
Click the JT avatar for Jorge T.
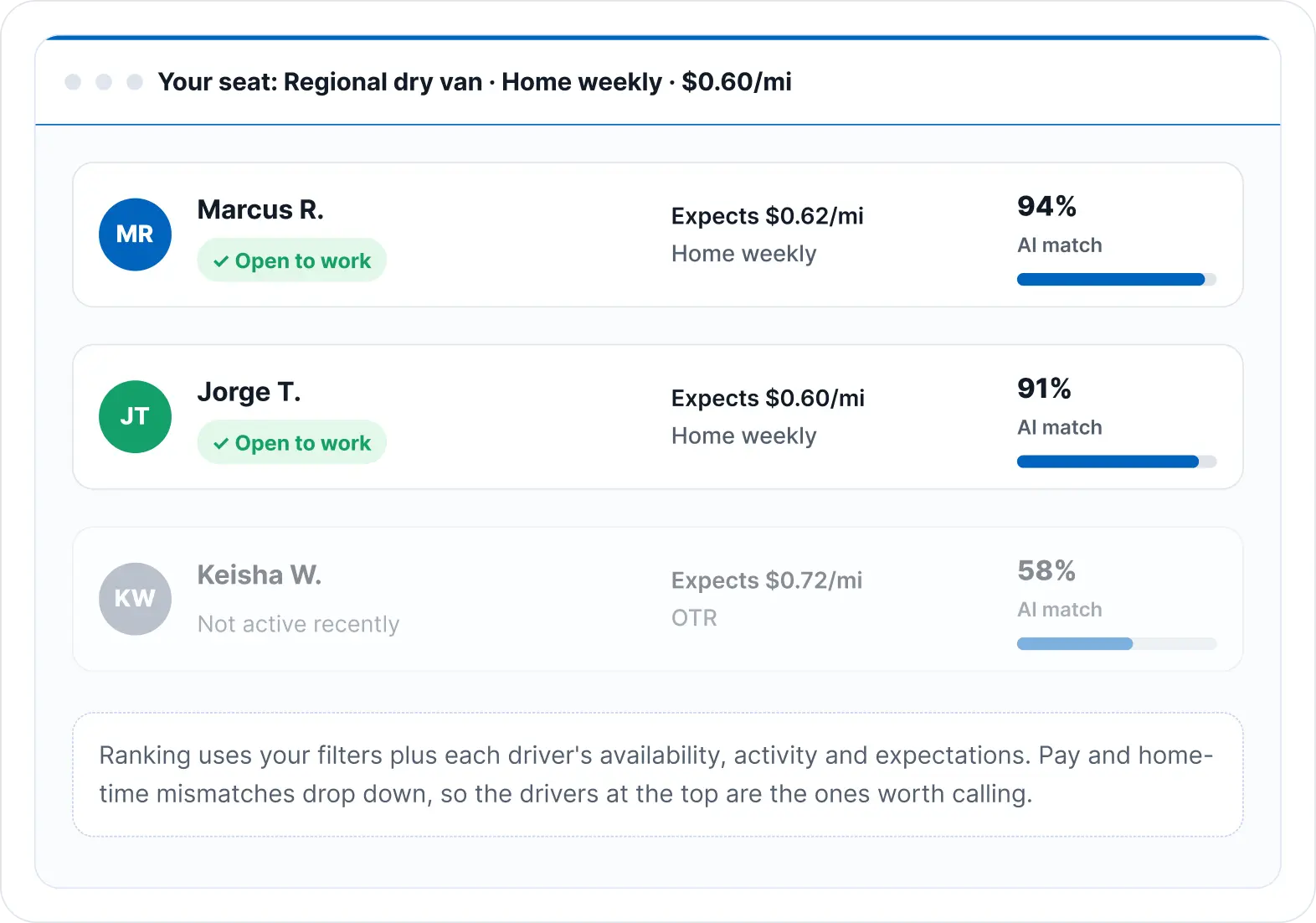click(x=135, y=417)
